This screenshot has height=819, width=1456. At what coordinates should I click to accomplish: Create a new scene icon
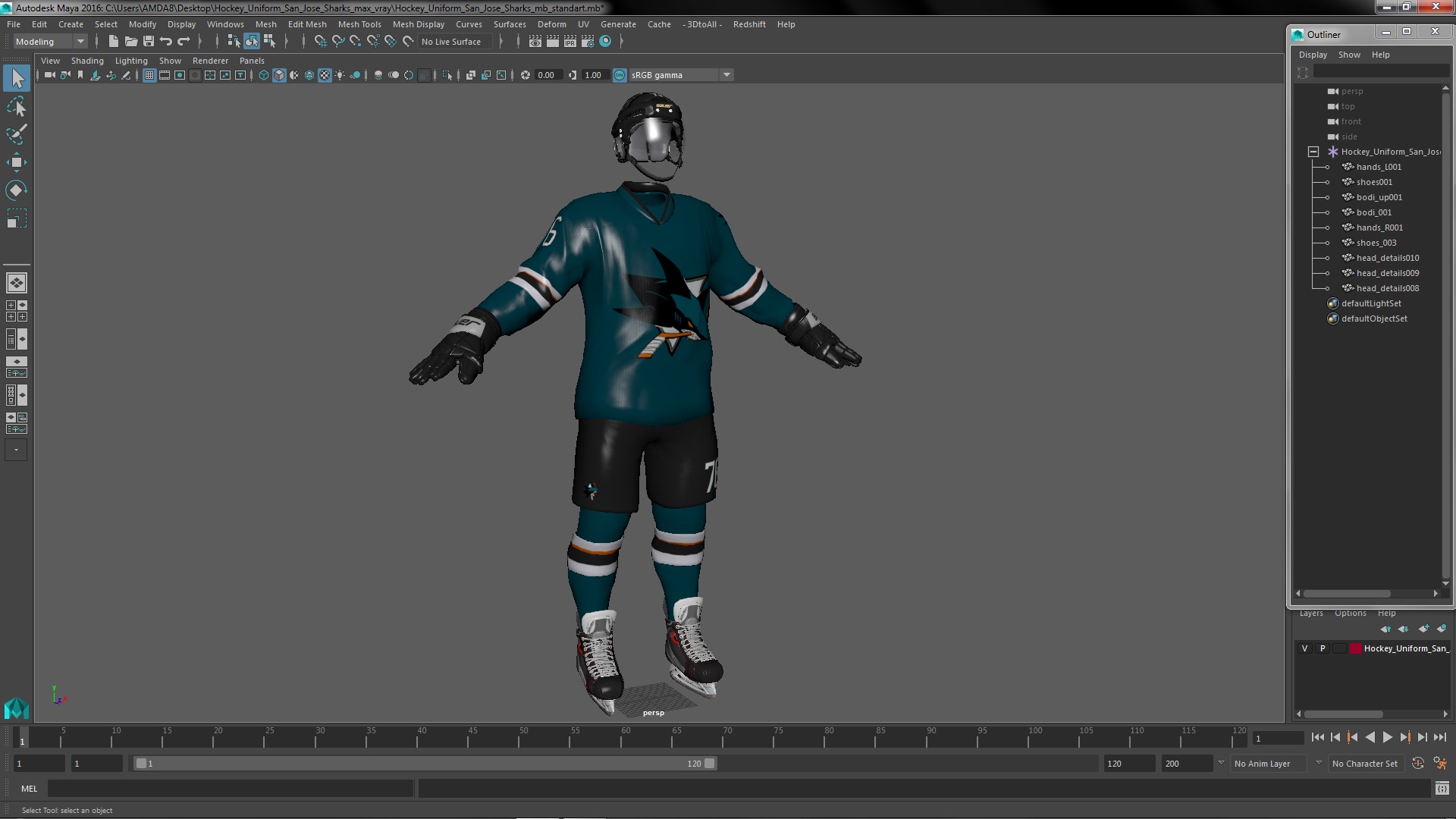pyautogui.click(x=114, y=42)
